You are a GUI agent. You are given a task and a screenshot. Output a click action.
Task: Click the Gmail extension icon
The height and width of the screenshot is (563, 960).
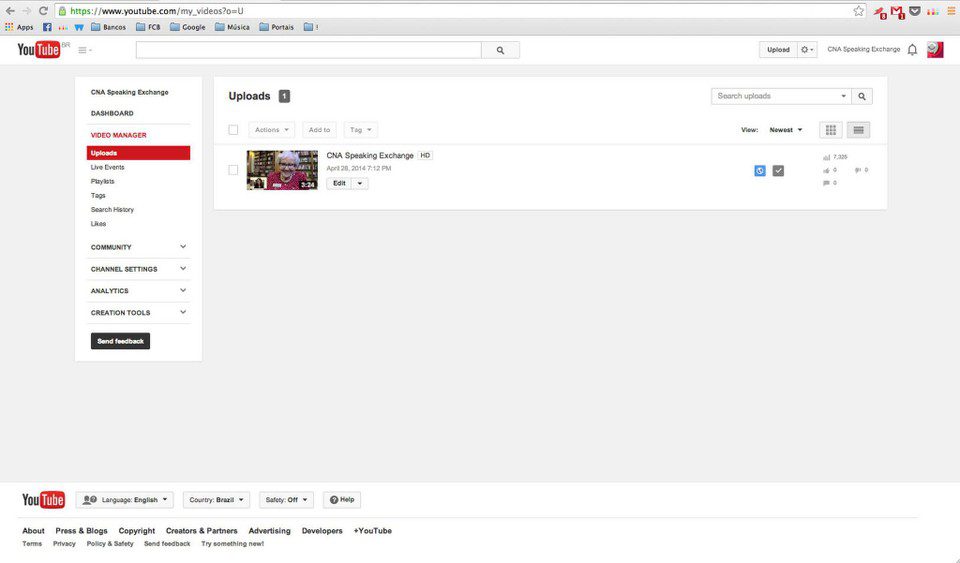tap(897, 12)
